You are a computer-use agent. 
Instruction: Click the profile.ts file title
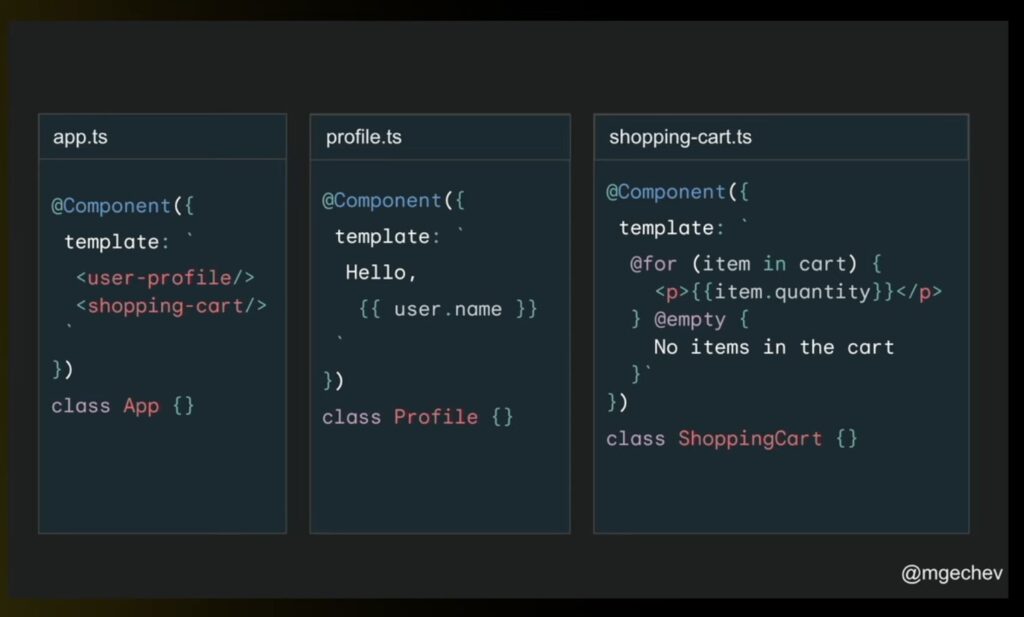click(364, 137)
